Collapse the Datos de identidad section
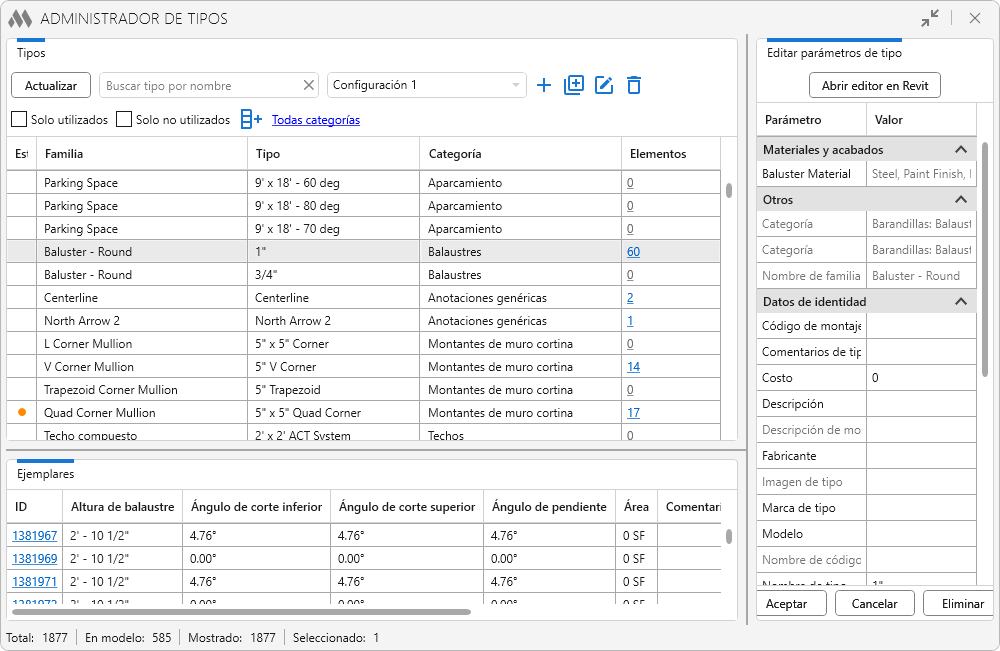 (x=960, y=302)
